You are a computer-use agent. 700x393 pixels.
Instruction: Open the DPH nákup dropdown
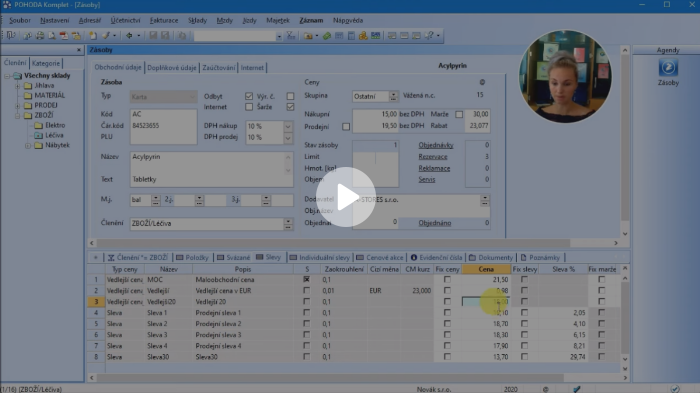click(288, 126)
